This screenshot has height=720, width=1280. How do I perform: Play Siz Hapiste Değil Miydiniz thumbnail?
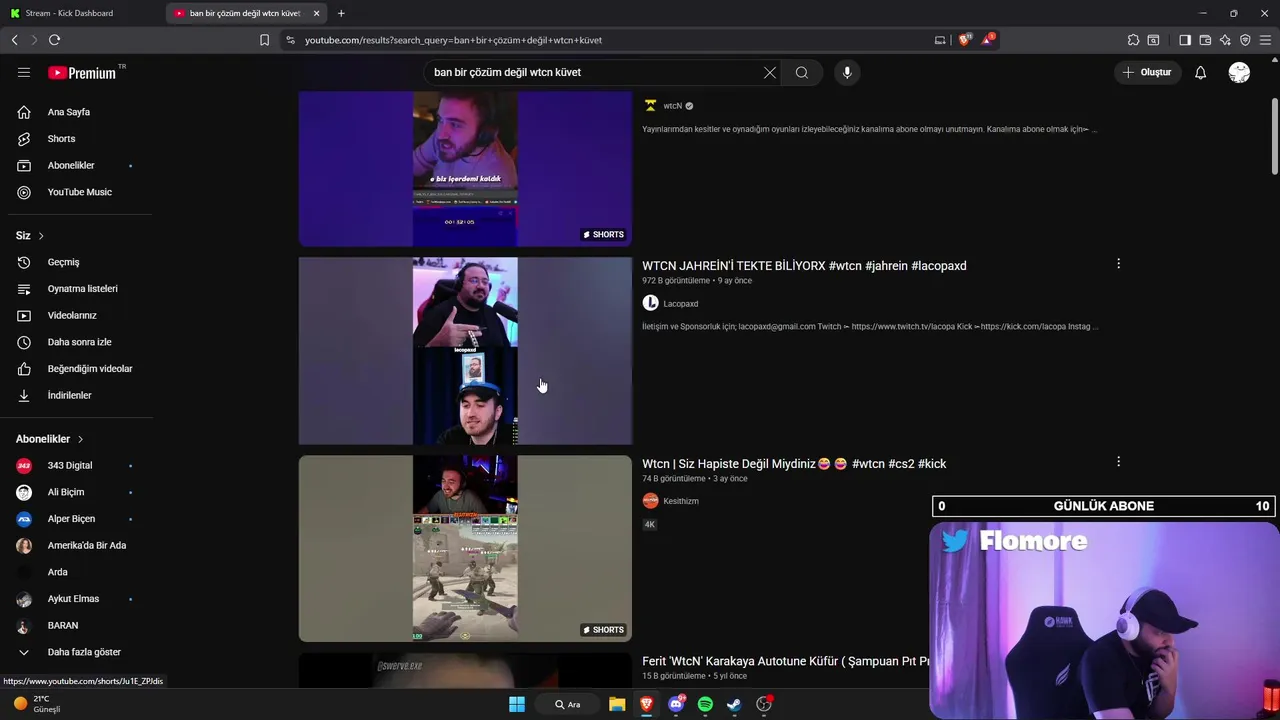pyautogui.click(x=465, y=548)
